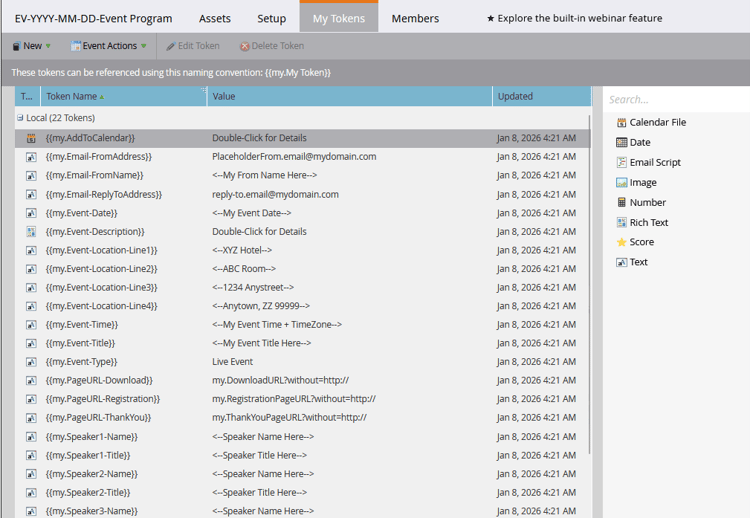Sort by the Value column header
Screen dimensions: 750x518
pos(350,97)
